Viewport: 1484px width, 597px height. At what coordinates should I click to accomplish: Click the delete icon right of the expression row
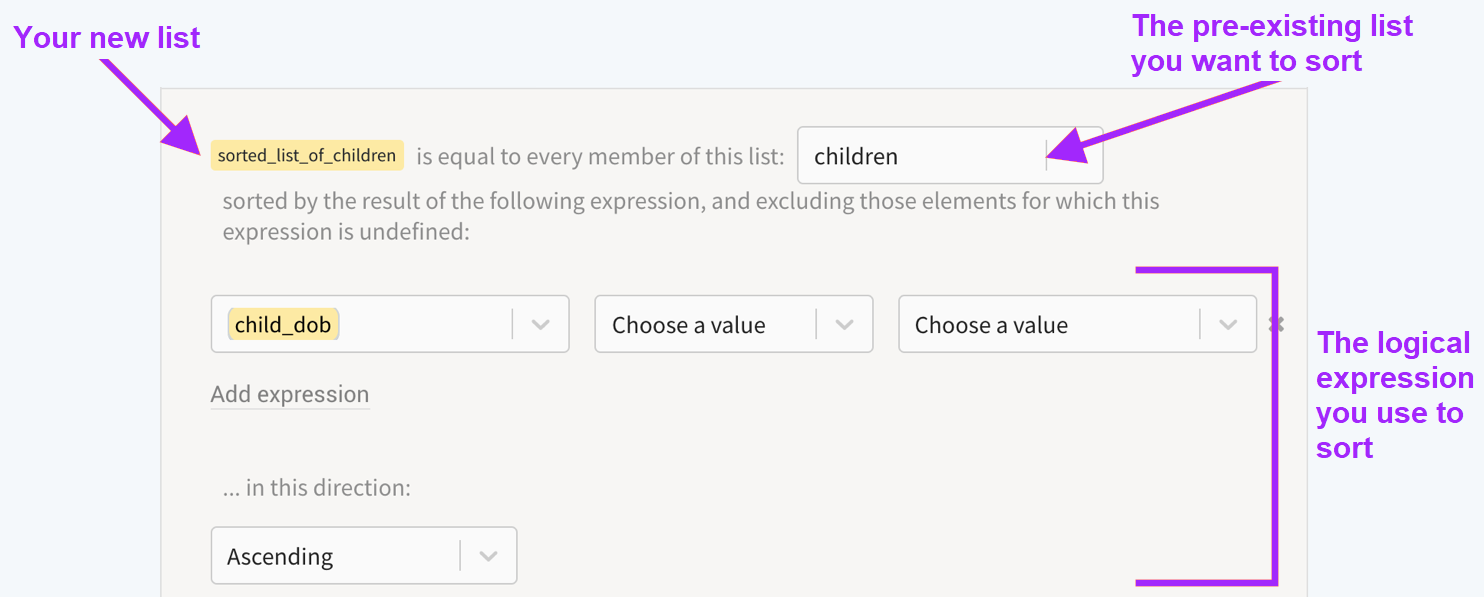coord(1276,324)
